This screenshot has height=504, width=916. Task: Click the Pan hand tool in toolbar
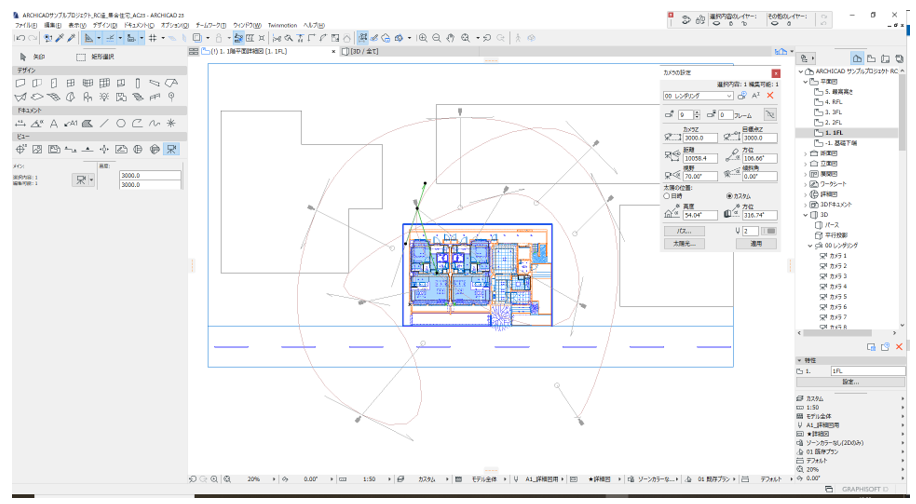[450, 38]
